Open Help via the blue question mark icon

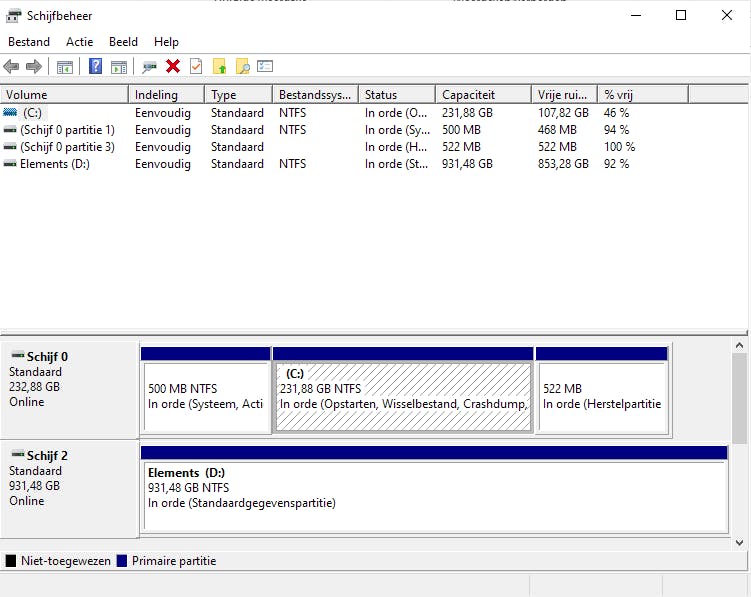click(95, 66)
